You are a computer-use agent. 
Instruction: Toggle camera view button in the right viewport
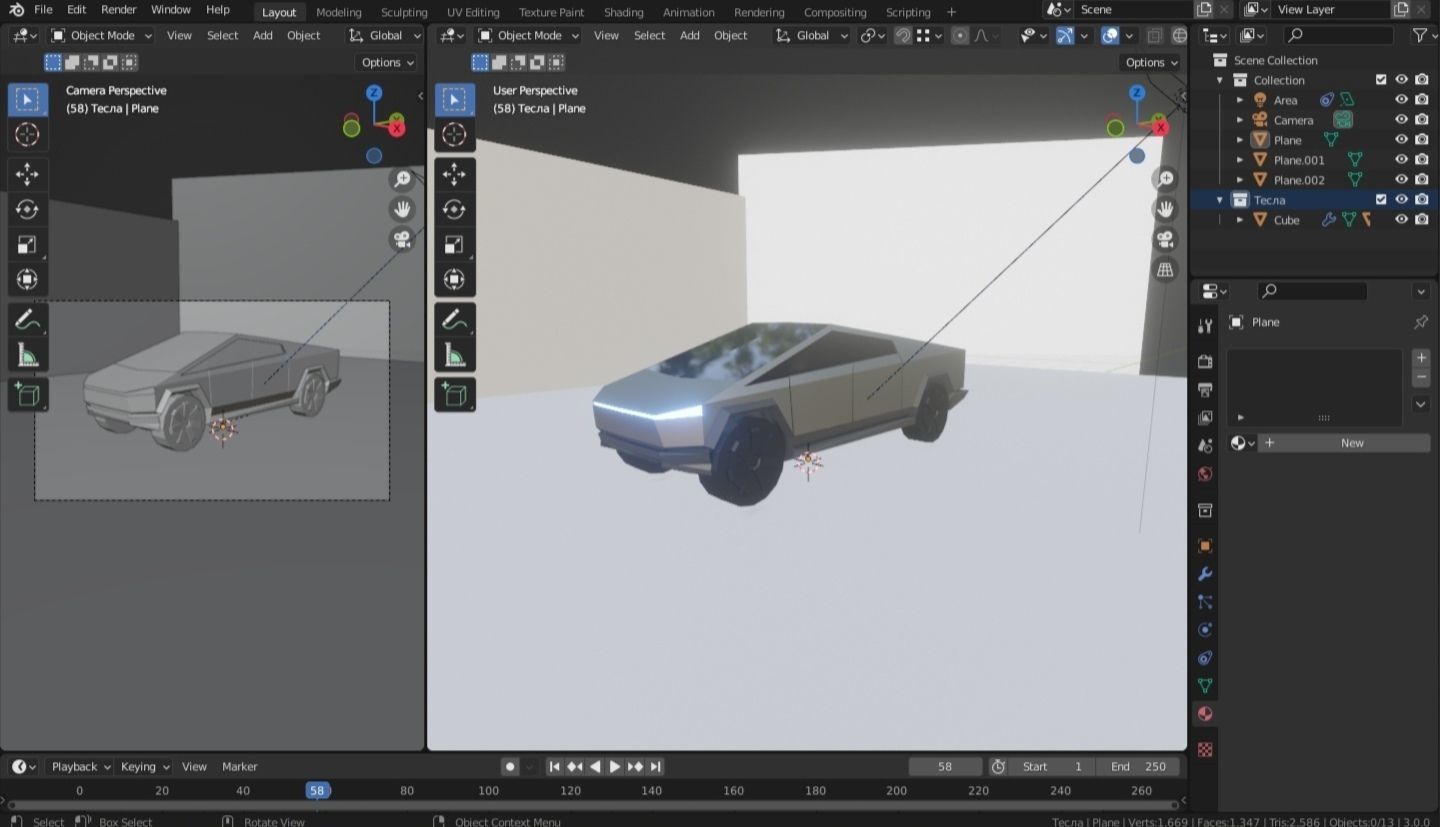[x=1165, y=240]
